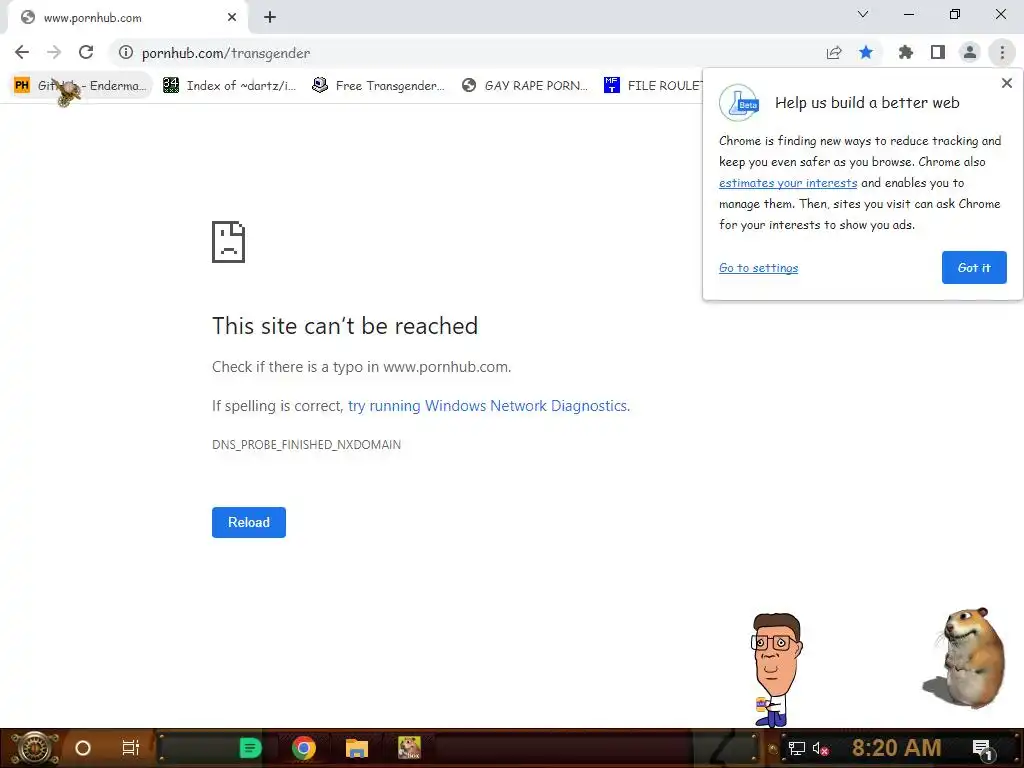
Task: Click the 'This site can't be reached' heading
Action: pyautogui.click(x=345, y=325)
